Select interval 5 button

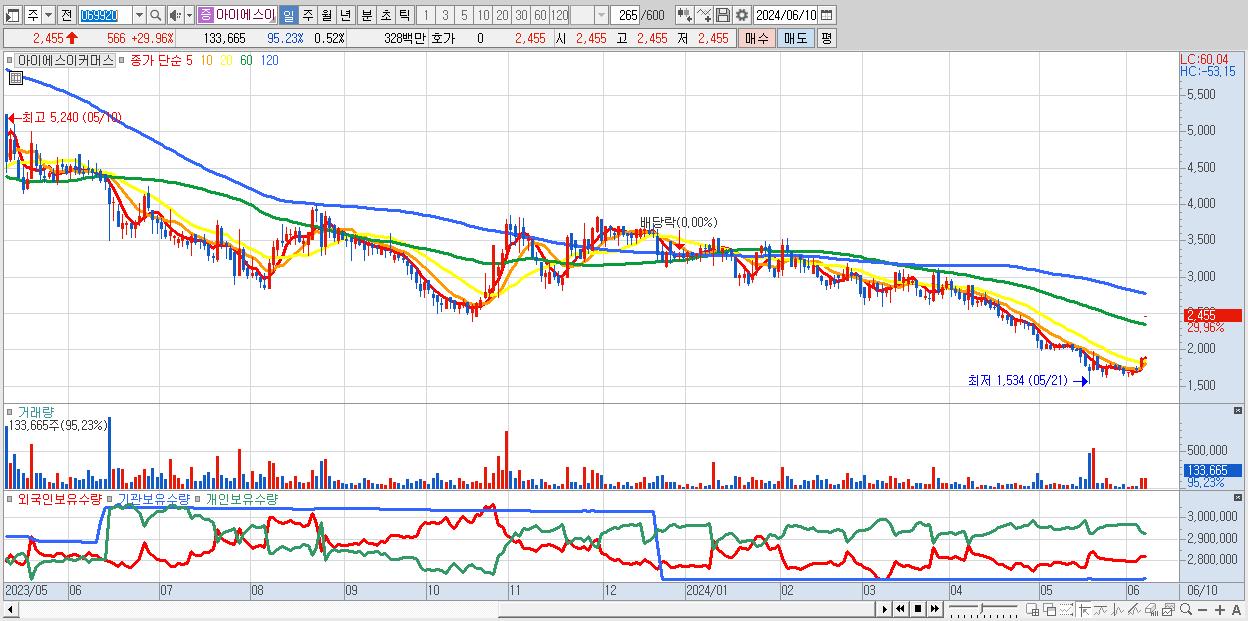pyautogui.click(x=464, y=15)
